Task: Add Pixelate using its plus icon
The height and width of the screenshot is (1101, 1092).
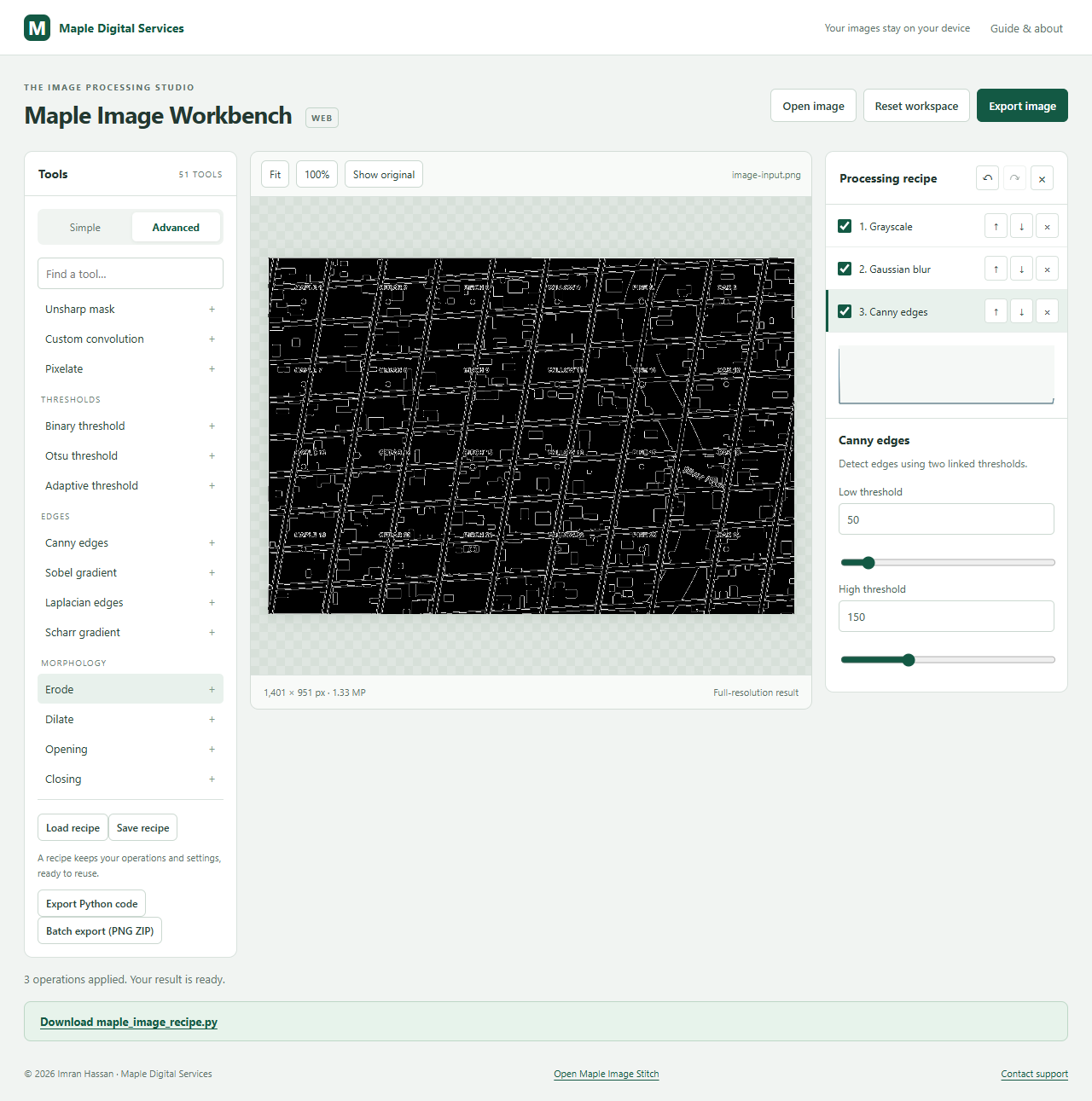Action: pyautogui.click(x=212, y=368)
